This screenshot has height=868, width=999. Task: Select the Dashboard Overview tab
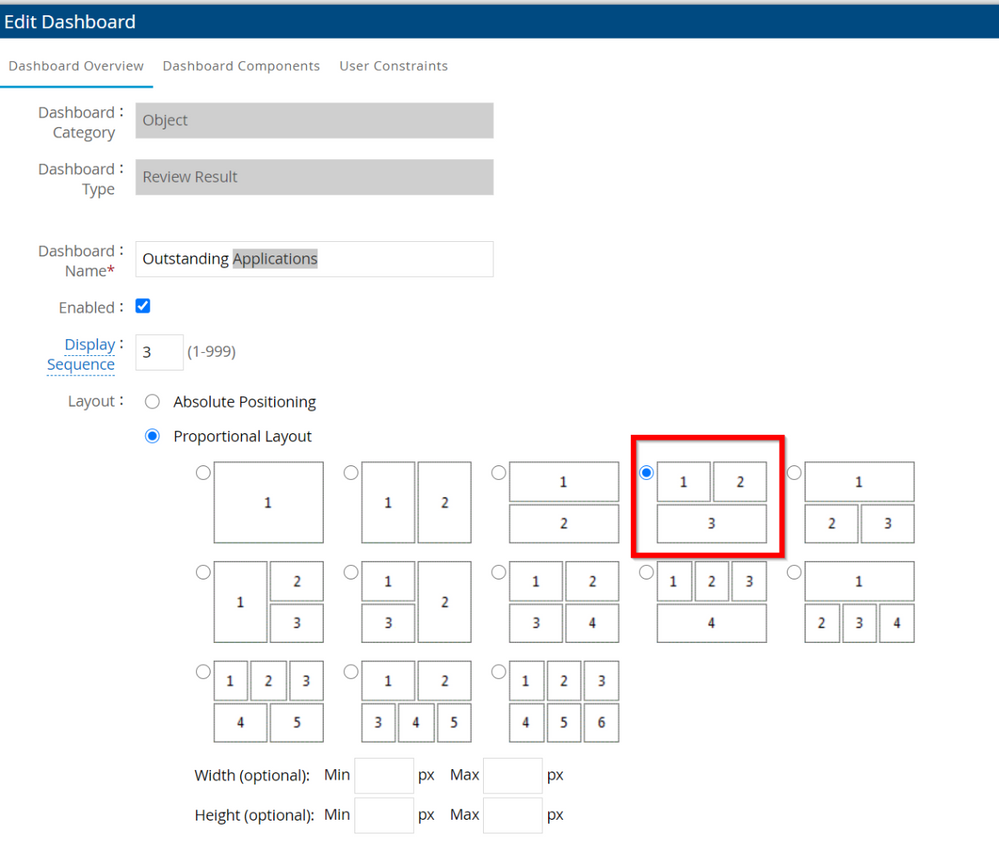point(76,66)
